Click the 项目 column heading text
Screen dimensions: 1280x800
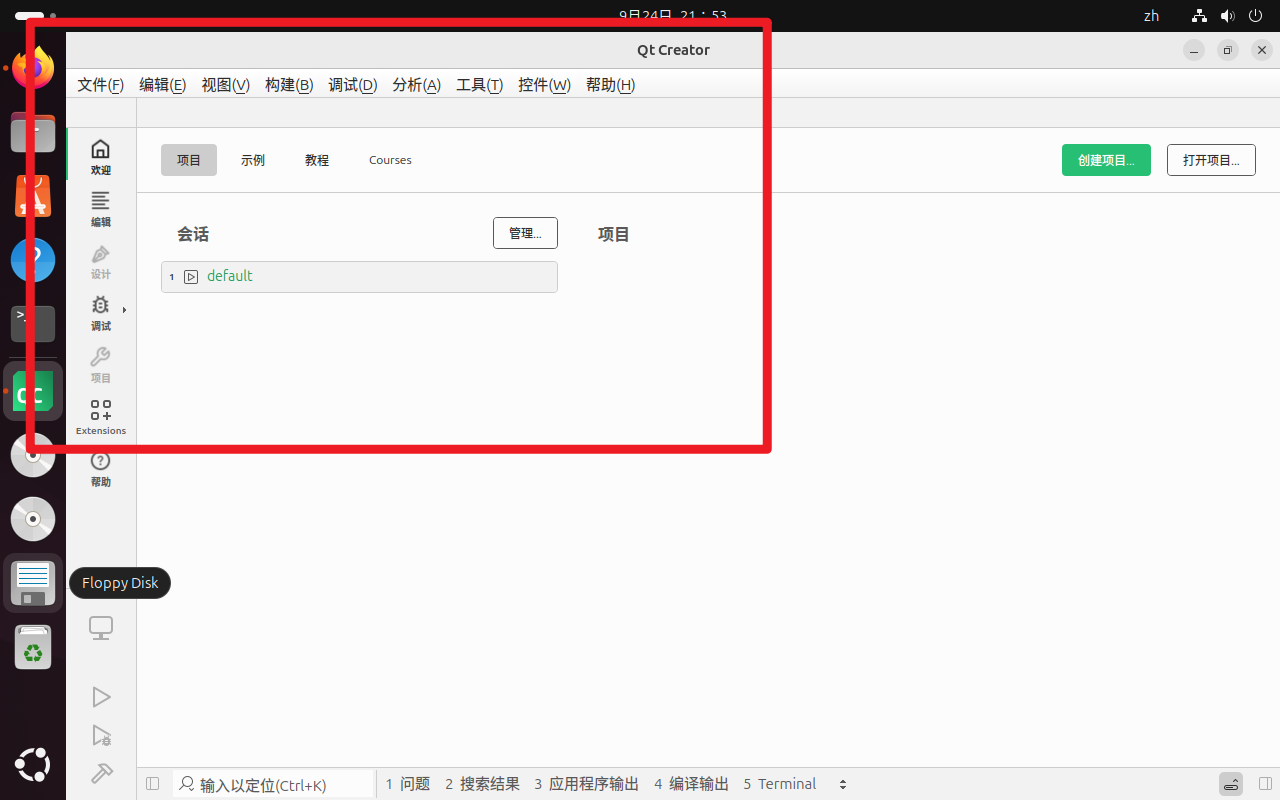point(614,234)
